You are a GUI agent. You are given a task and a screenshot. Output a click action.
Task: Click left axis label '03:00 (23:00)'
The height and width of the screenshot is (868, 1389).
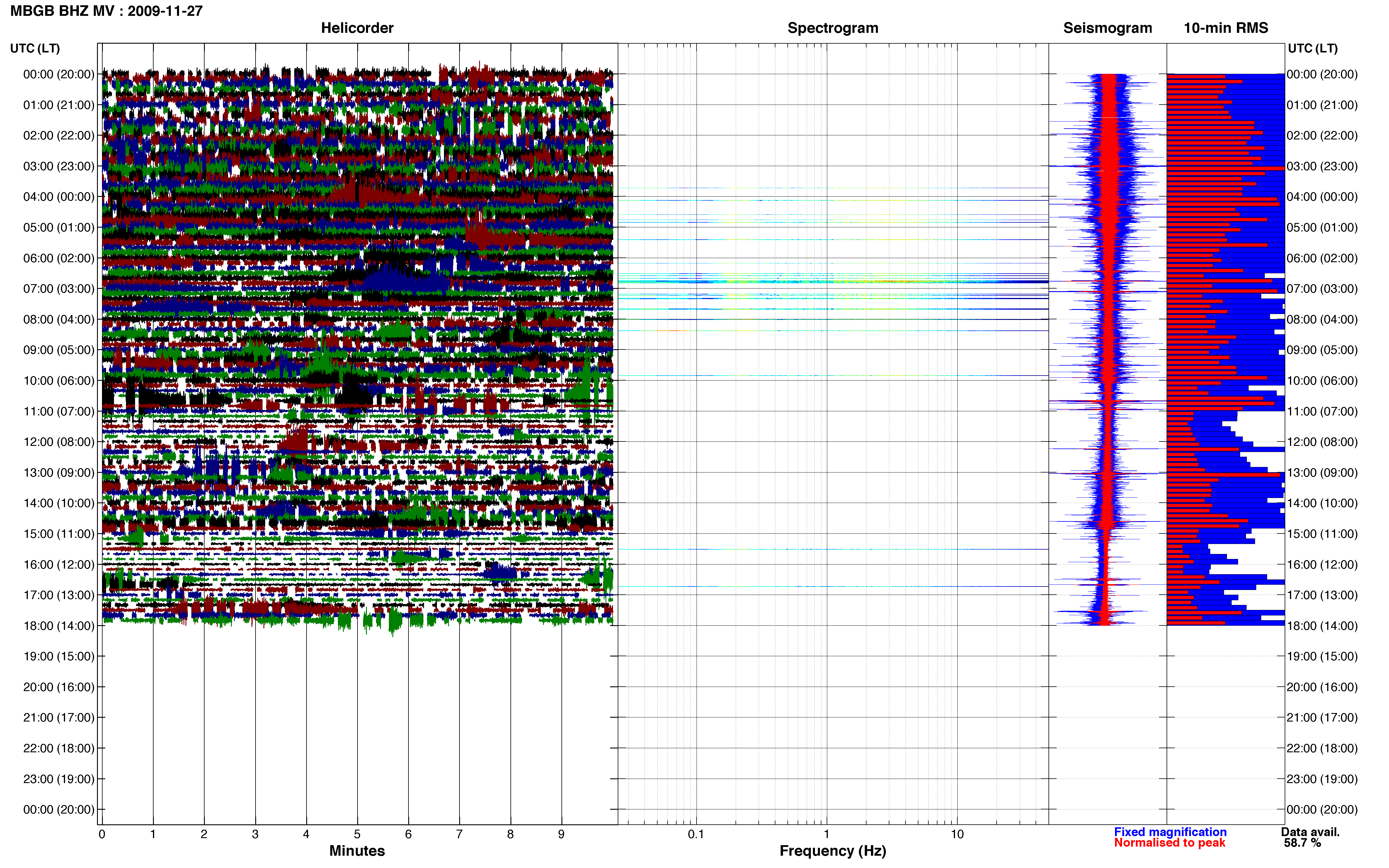(59, 166)
